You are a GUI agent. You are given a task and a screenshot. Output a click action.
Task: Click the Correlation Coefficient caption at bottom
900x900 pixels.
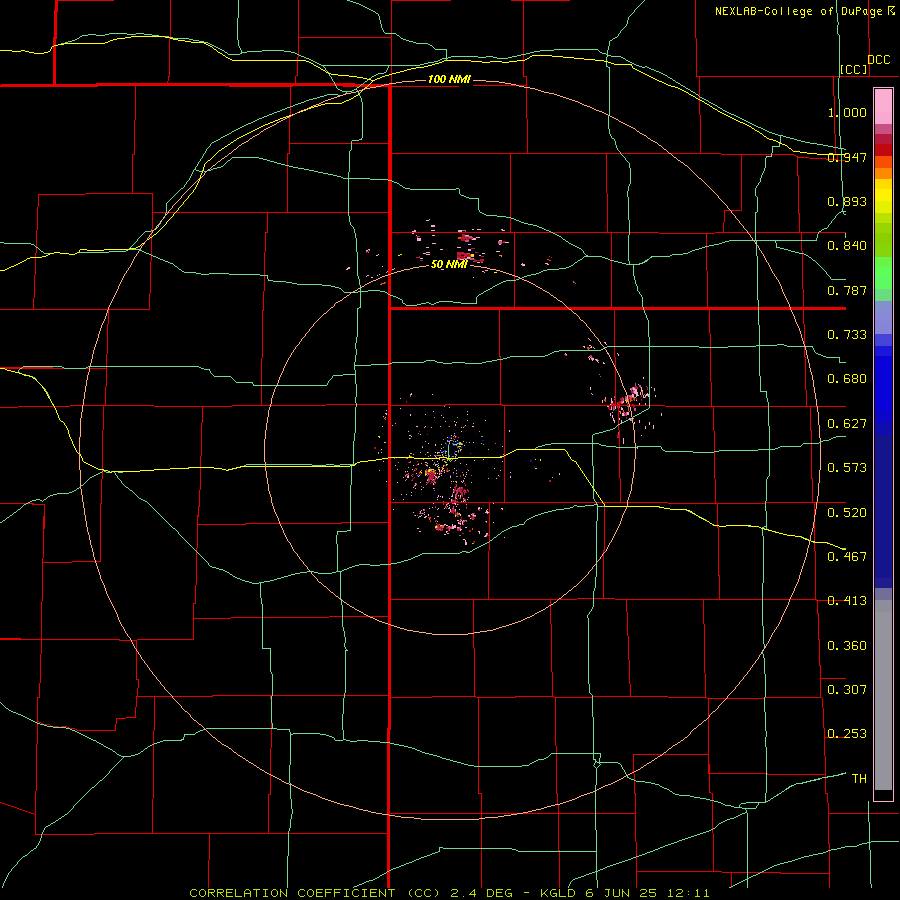pos(449,893)
